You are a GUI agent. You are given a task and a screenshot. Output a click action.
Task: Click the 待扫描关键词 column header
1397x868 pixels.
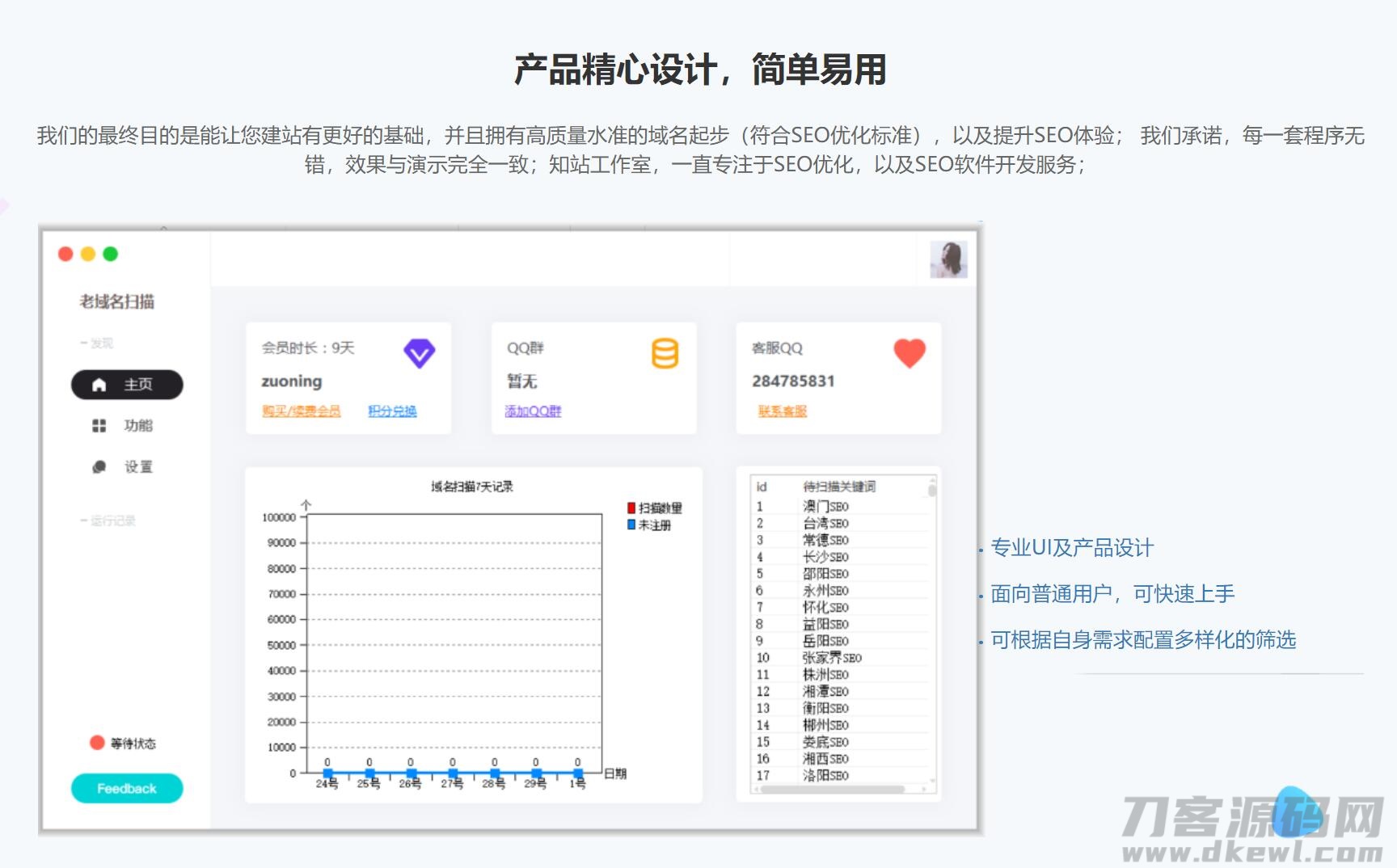click(x=839, y=487)
